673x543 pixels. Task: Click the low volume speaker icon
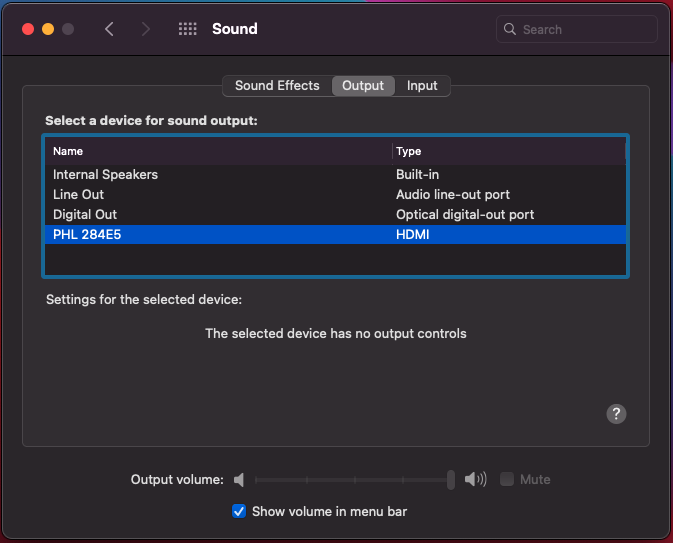tap(239, 480)
